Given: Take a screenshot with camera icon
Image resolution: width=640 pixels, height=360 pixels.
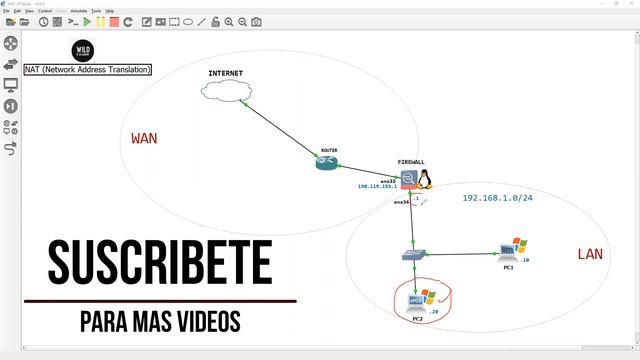Looking at the screenshot, I should pyautogui.click(x=256, y=22).
